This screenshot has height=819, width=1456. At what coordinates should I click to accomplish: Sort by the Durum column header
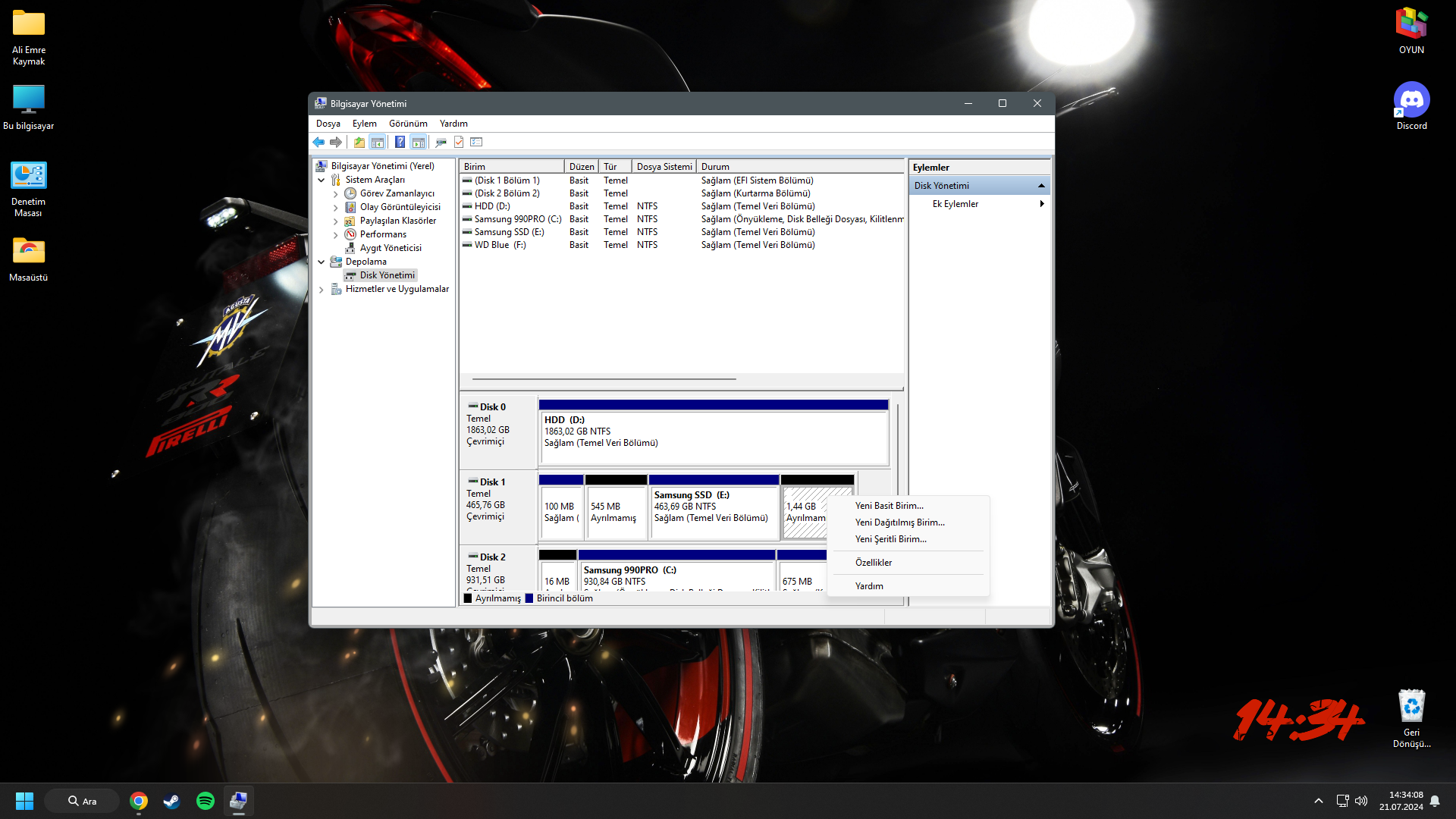pos(800,167)
